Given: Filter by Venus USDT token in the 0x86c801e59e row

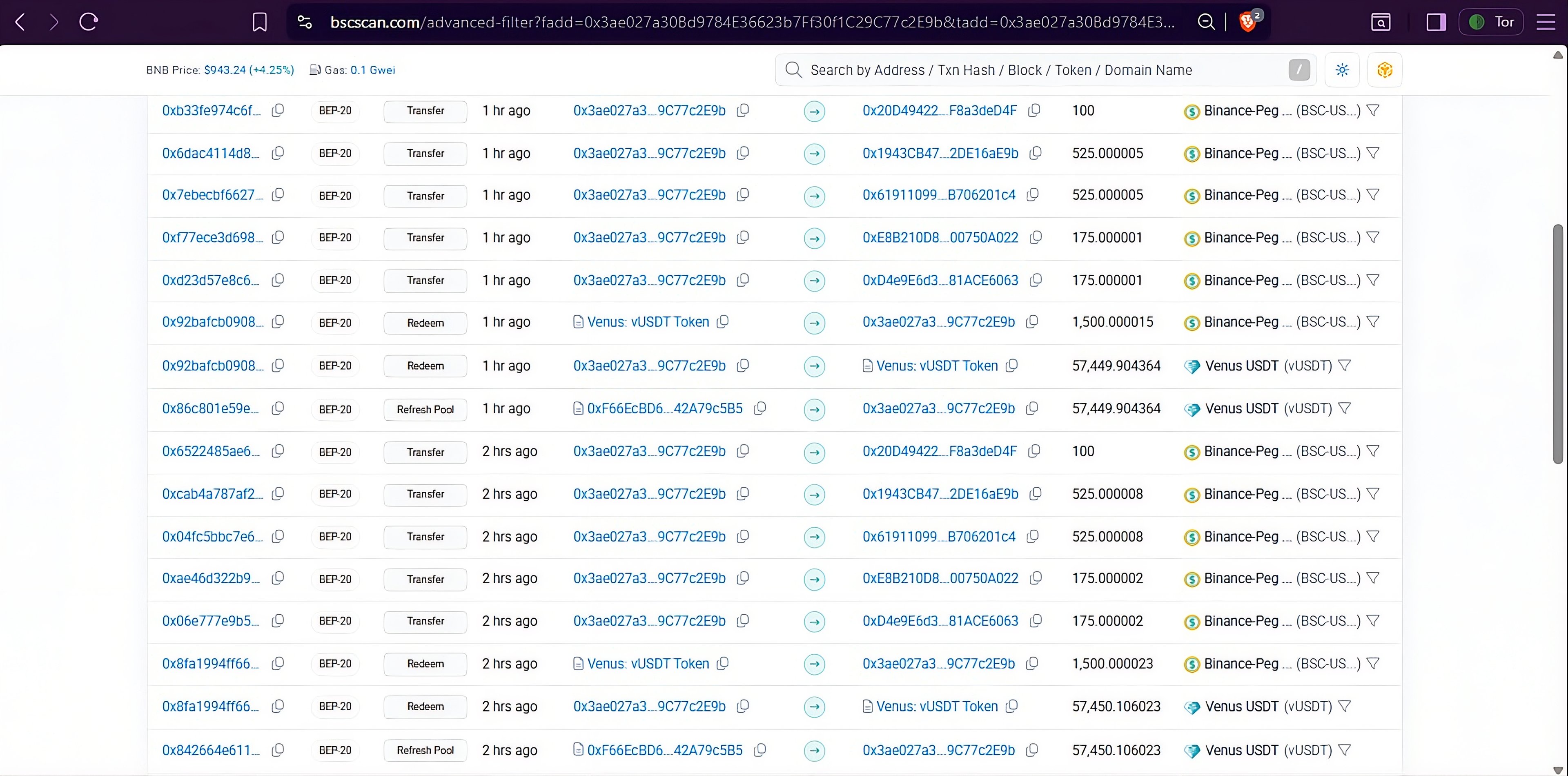Looking at the screenshot, I should point(1345,409).
